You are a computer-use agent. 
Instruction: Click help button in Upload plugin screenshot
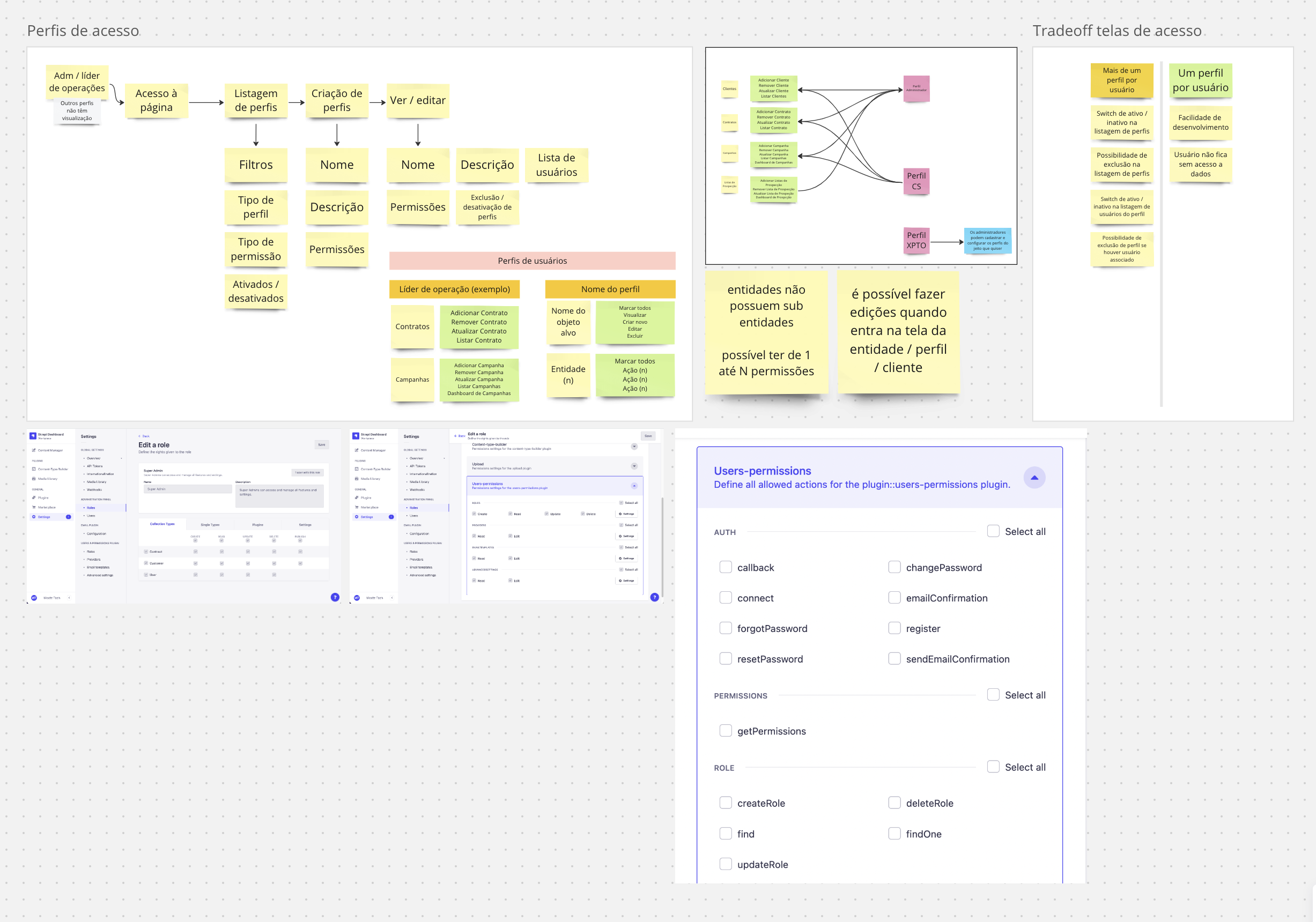pos(655,597)
